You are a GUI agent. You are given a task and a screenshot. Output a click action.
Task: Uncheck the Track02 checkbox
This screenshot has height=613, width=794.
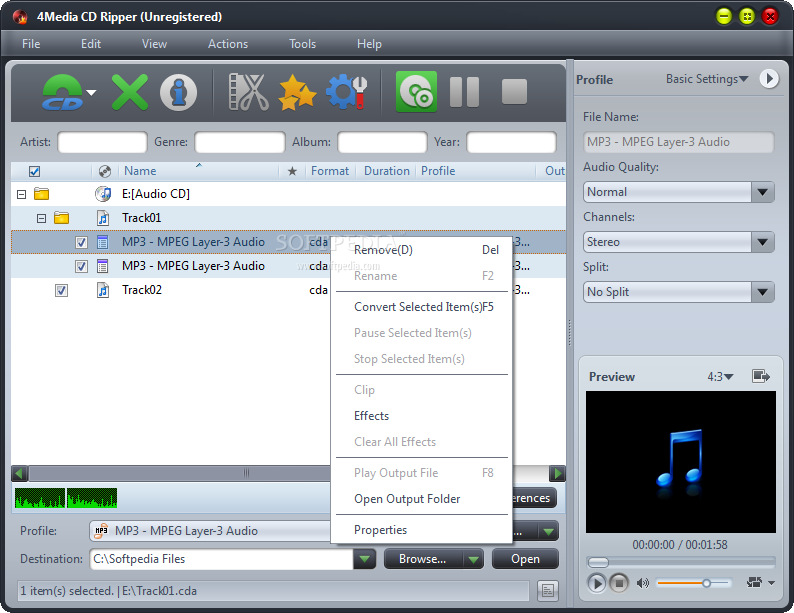(61, 291)
